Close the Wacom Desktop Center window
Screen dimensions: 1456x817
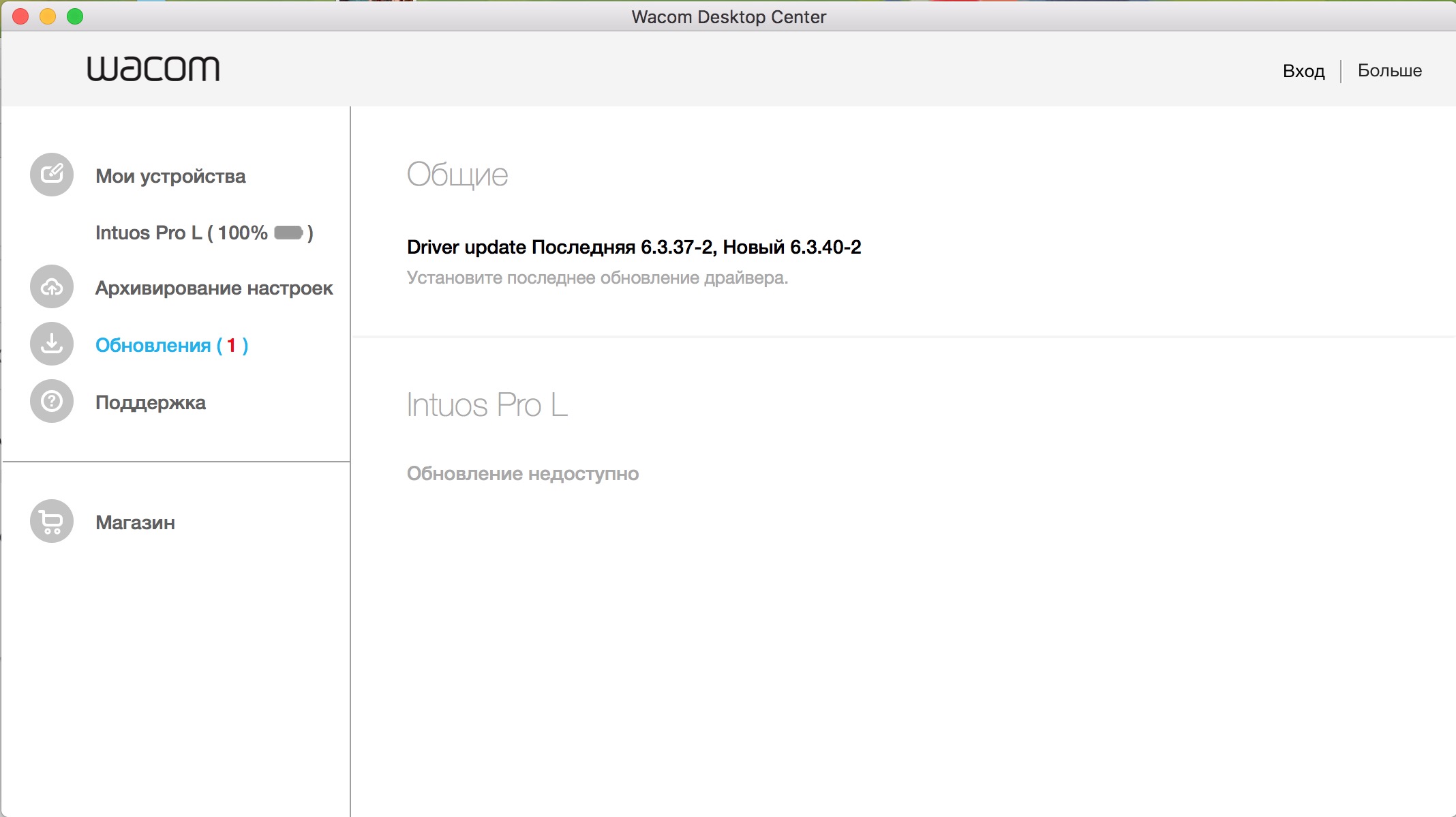[20, 16]
